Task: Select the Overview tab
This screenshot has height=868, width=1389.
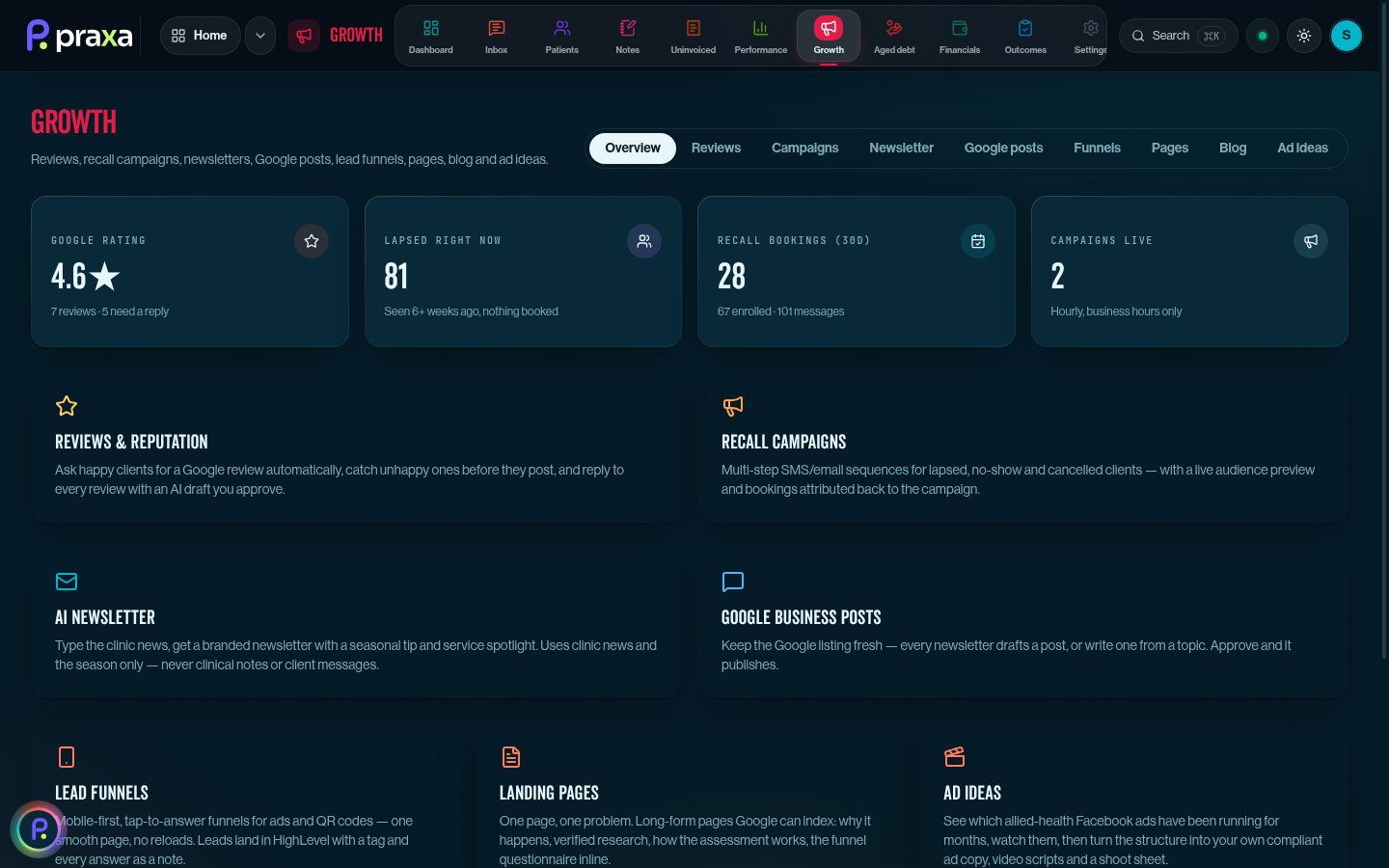Action: [633, 149]
